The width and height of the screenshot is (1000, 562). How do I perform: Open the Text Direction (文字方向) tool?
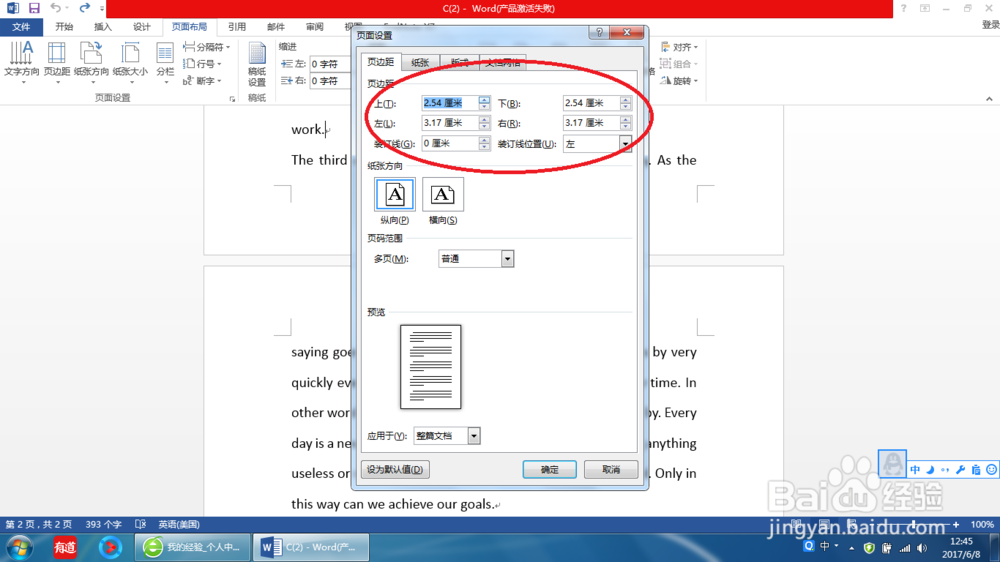[x=22, y=63]
